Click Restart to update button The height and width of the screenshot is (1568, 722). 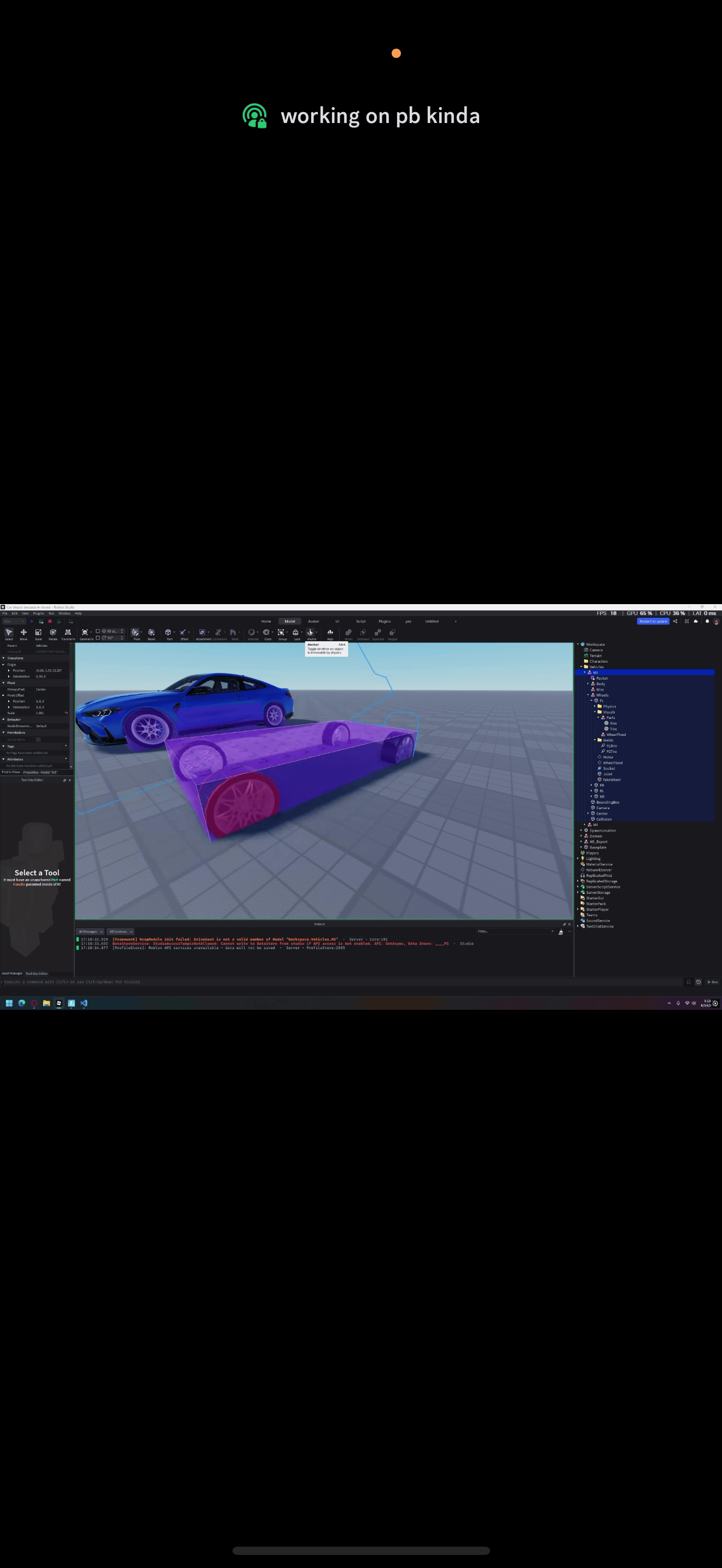pyautogui.click(x=653, y=622)
